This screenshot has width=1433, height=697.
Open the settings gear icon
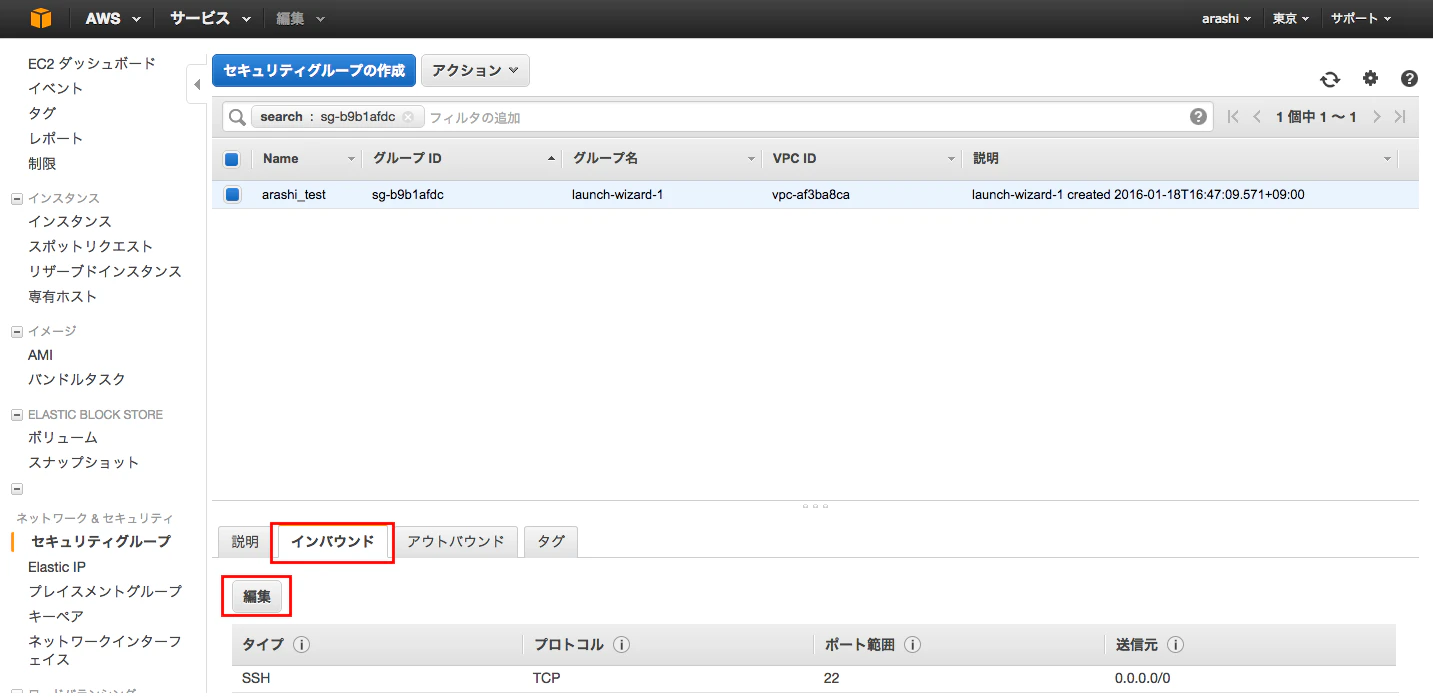coord(1370,79)
